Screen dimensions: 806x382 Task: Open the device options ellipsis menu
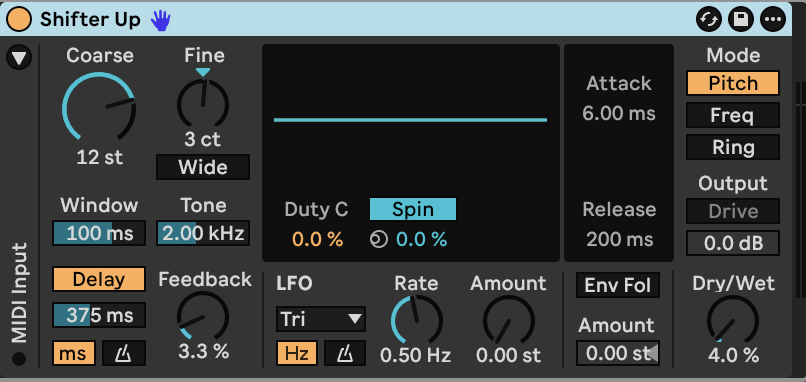[773, 20]
